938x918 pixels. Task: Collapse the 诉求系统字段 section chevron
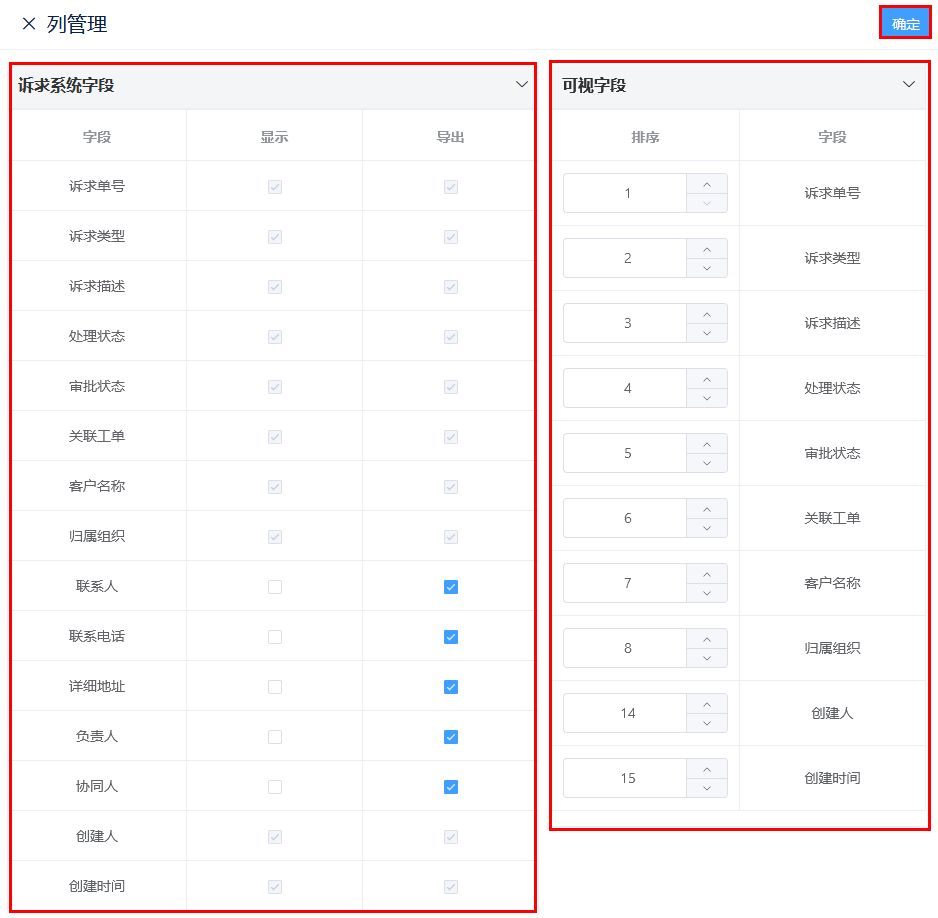pos(522,84)
